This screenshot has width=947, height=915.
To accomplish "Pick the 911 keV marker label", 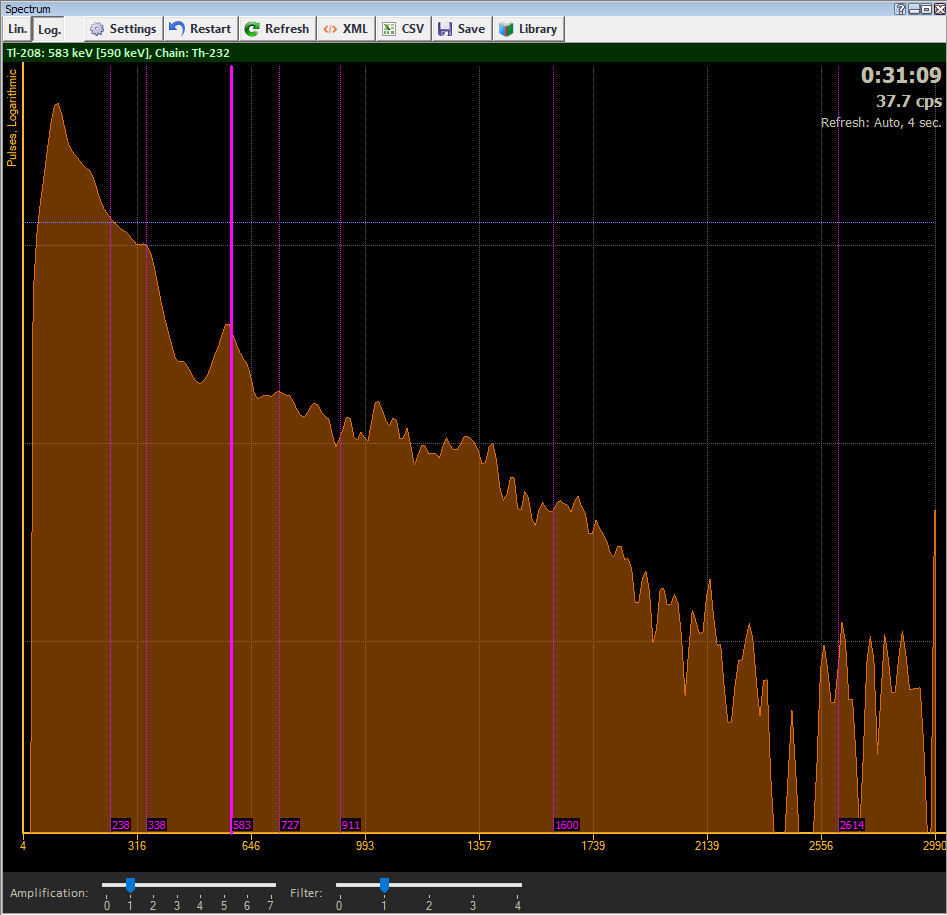I will pyautogui.click(x=351, y=825).
